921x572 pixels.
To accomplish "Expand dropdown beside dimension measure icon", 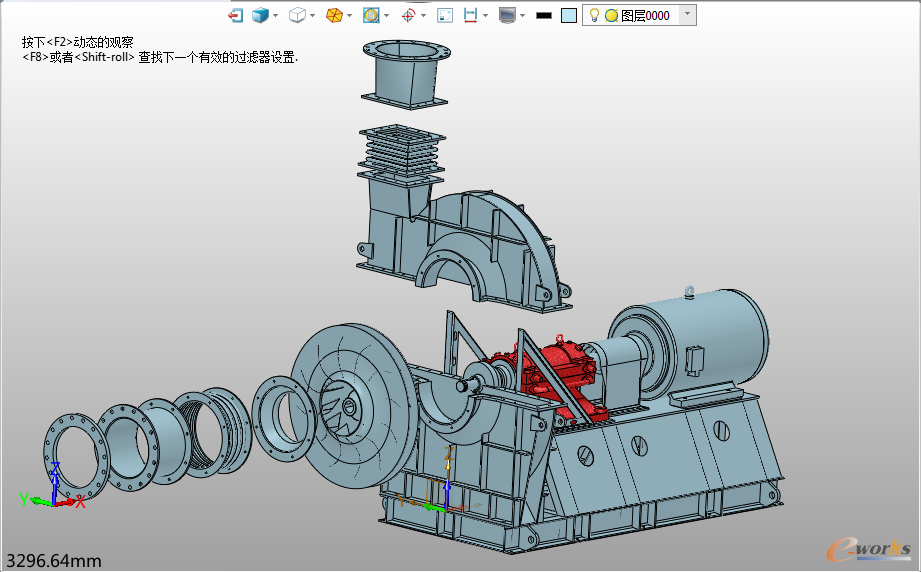I will pos(485,16).
